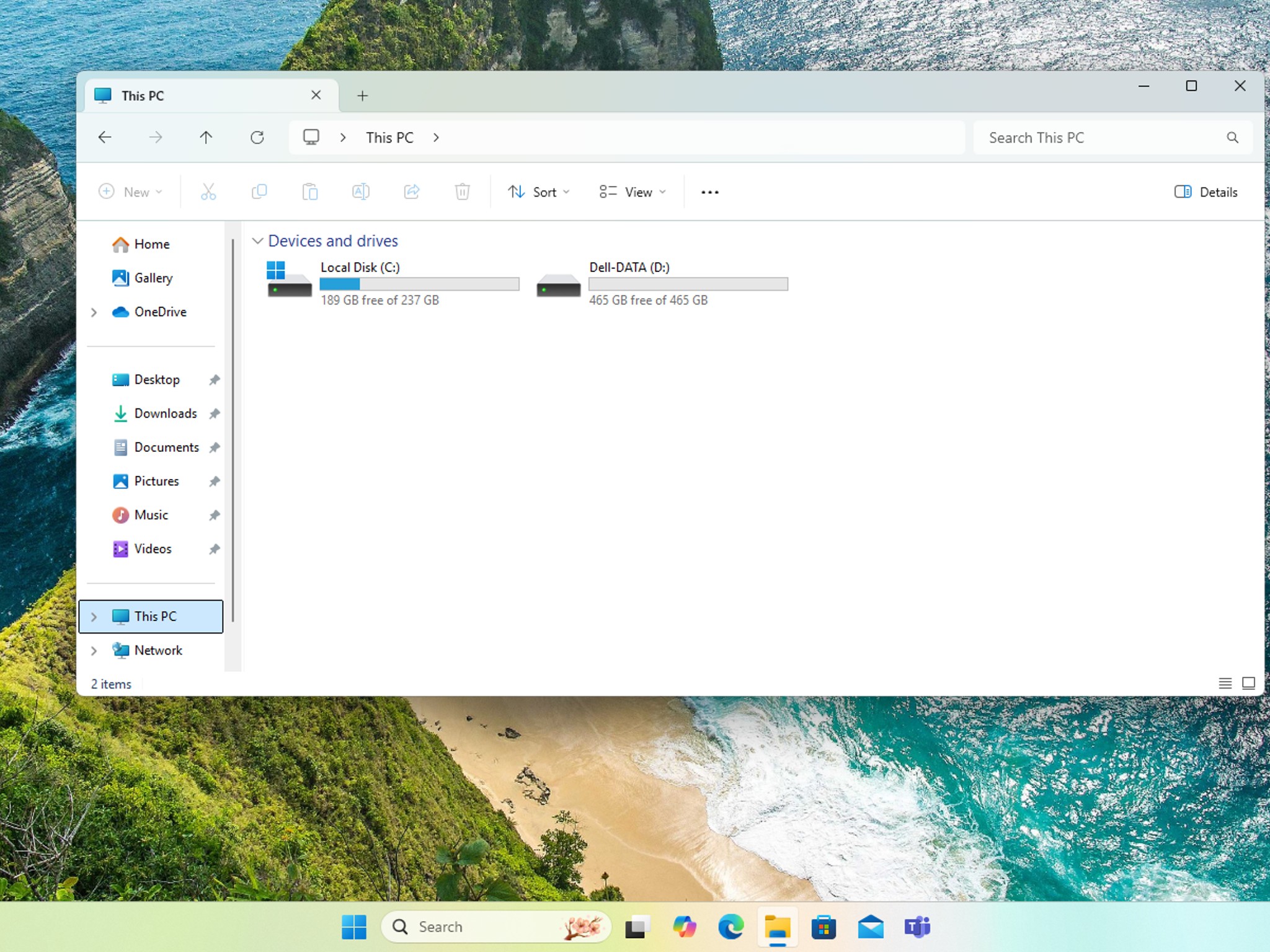The height and width of the screenshot is (952, 1270).
Task: Expand OneDrive in navigation pane
Action: click(x=94, y=312)
